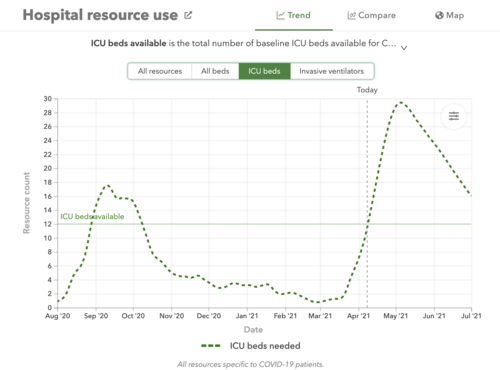This screenshot has height=370, width=500.
Task: Click the 'May '21' axis label
Action: coord(396,316)
